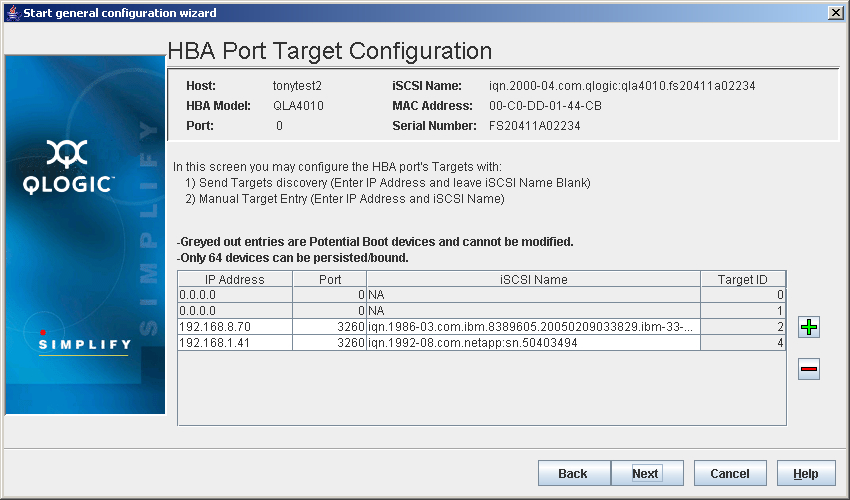Click port 3260 in the 192.168.8.70 row
This screenshot has height=500, width=850.
[x=329, y=327]
